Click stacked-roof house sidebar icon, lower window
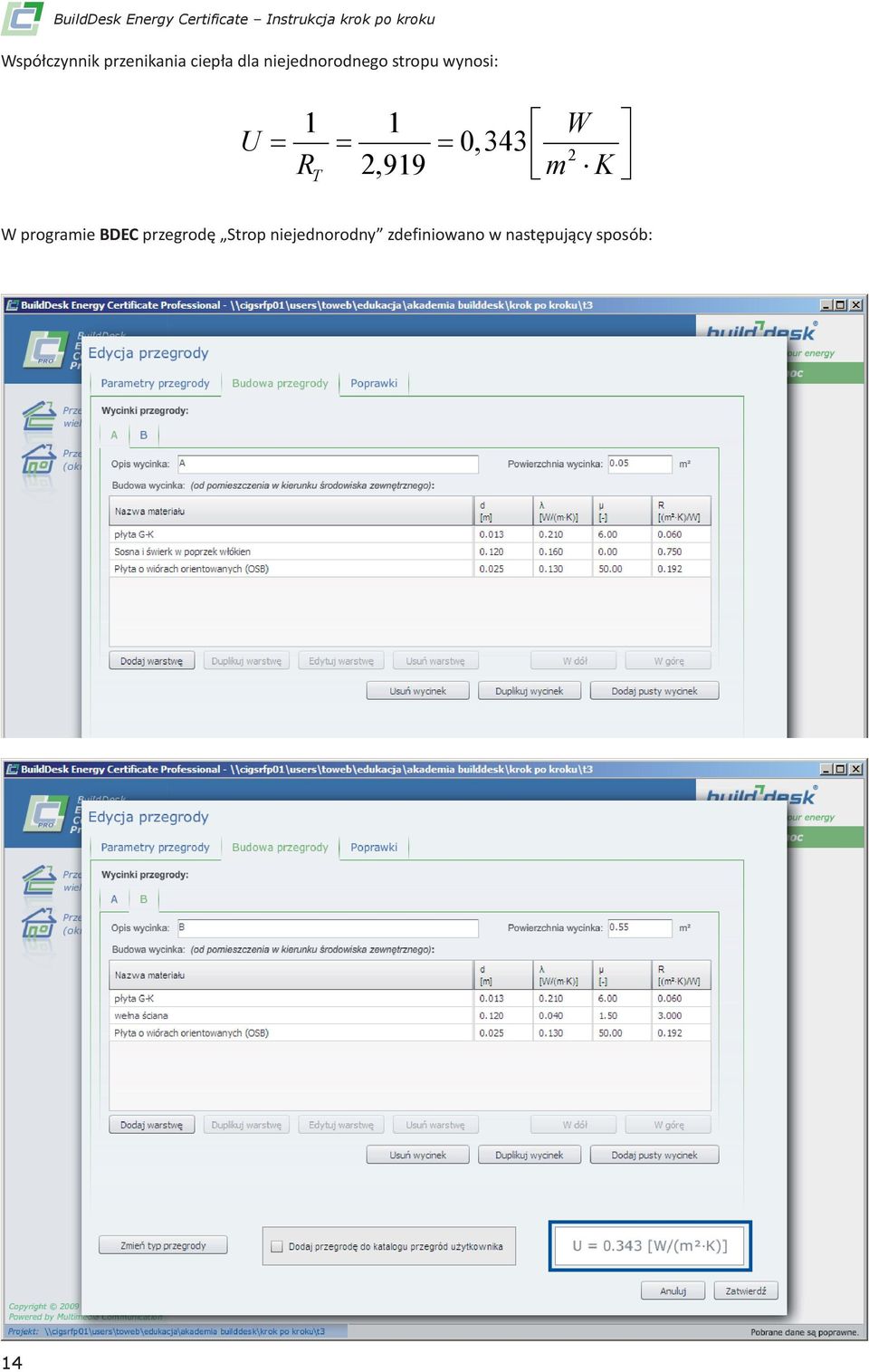This screenshot has height=1372, width=869. click(39, 879)
